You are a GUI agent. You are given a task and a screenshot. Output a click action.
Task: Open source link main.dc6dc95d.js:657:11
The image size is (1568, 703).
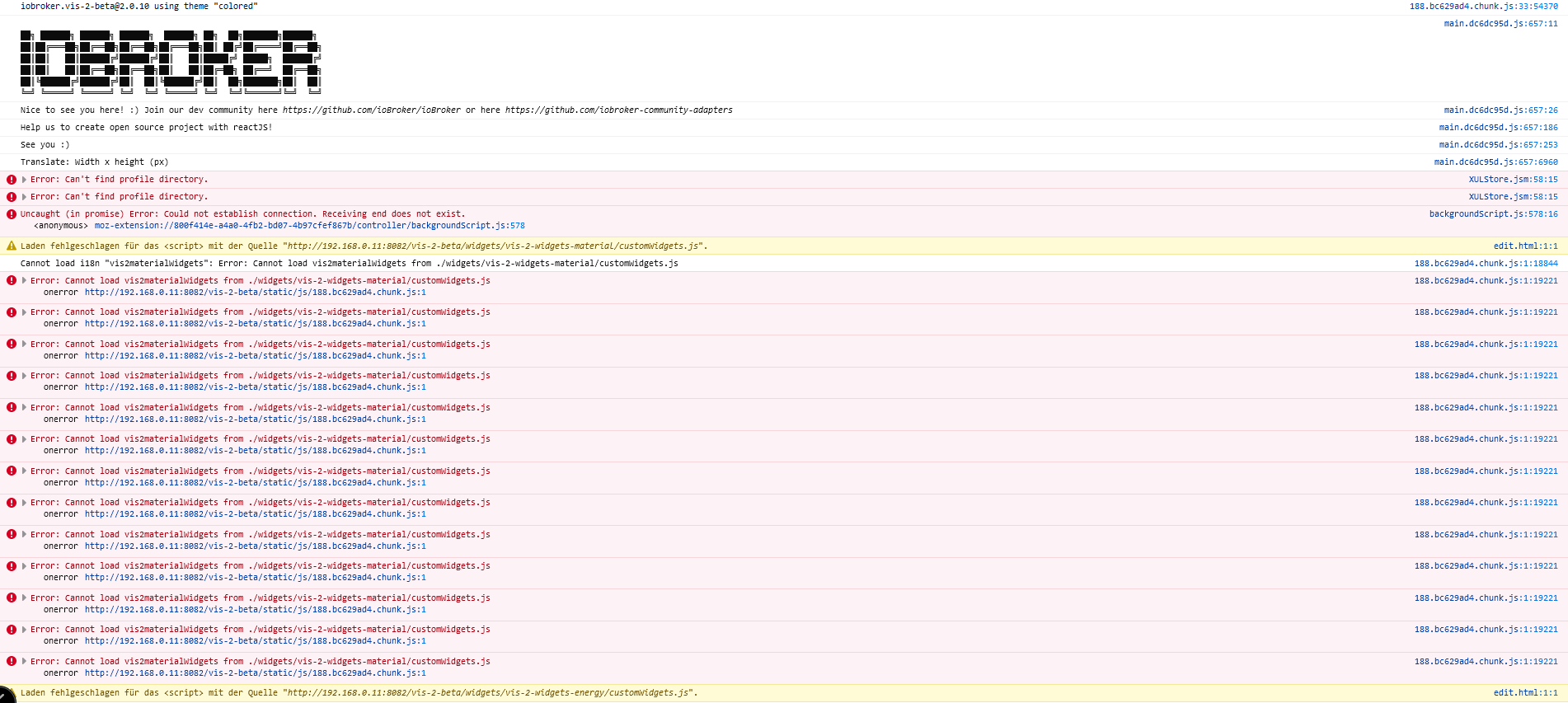[1500, 24]
